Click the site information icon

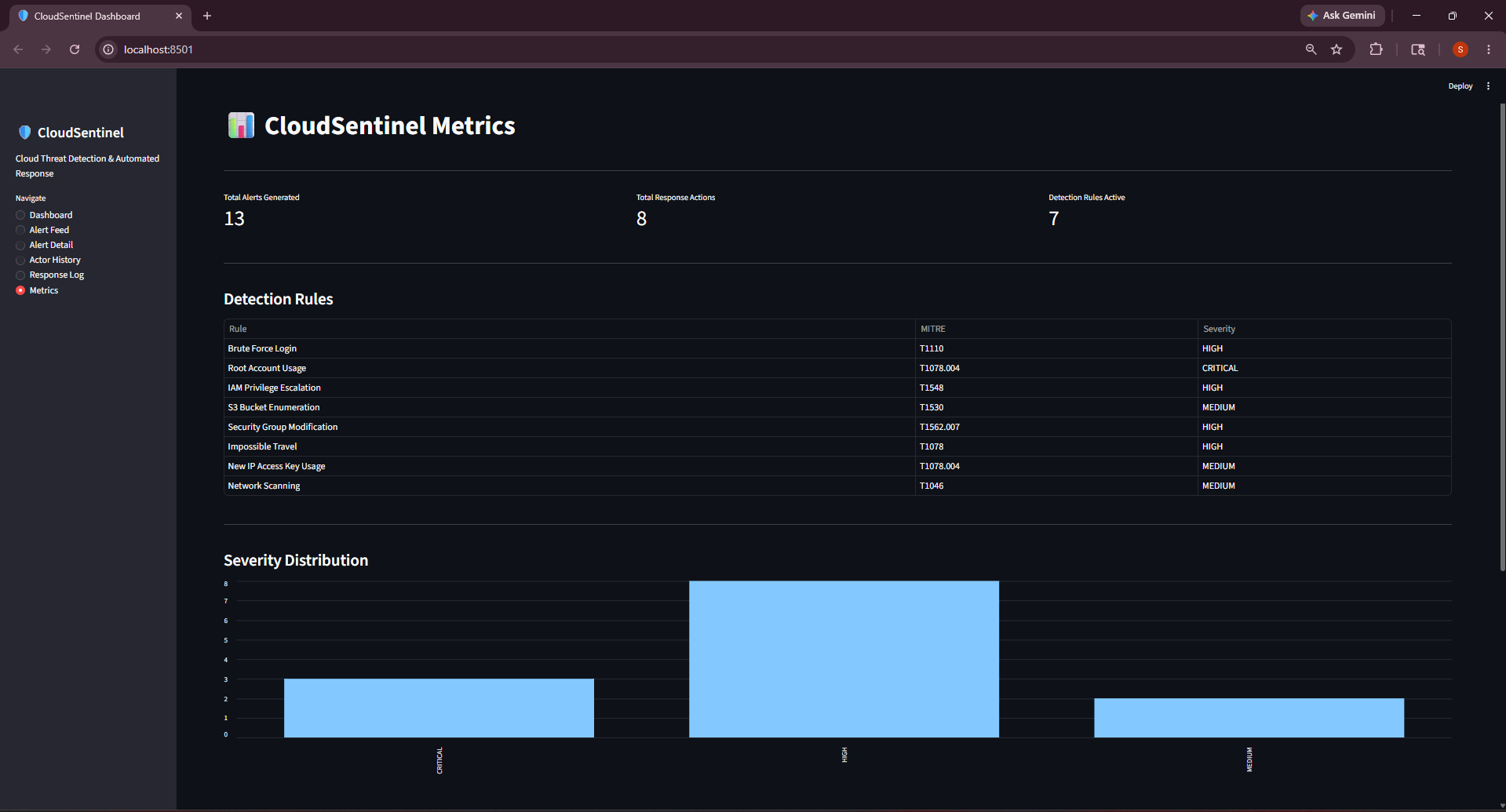[x=108, y=49]
